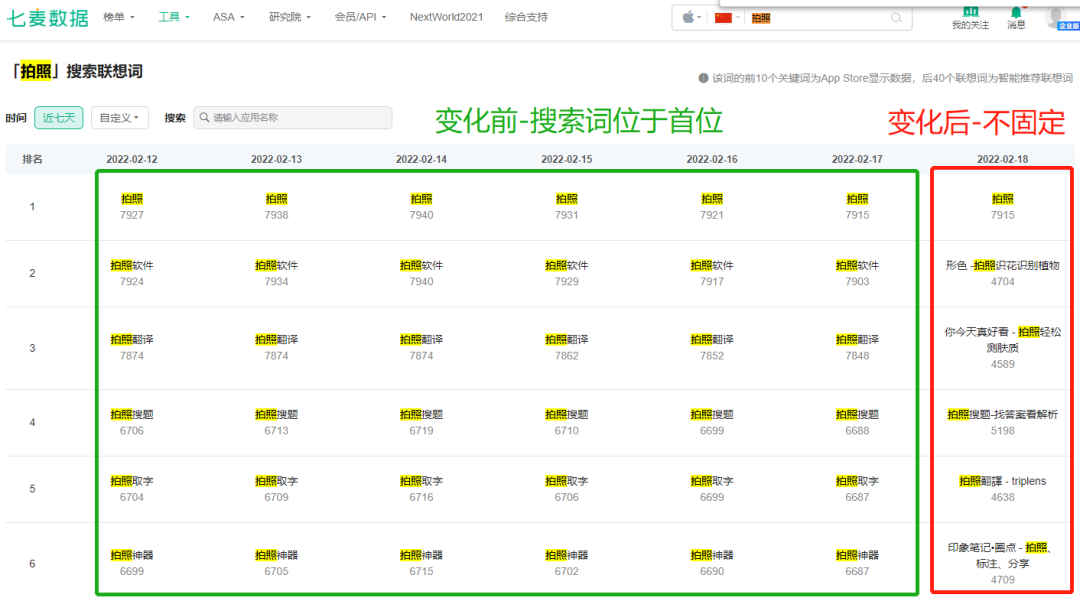This screenshot has height=601, width=1080.
Task: Open the 拍照翻译 - triplens keyword
Action: [1002, 481]
